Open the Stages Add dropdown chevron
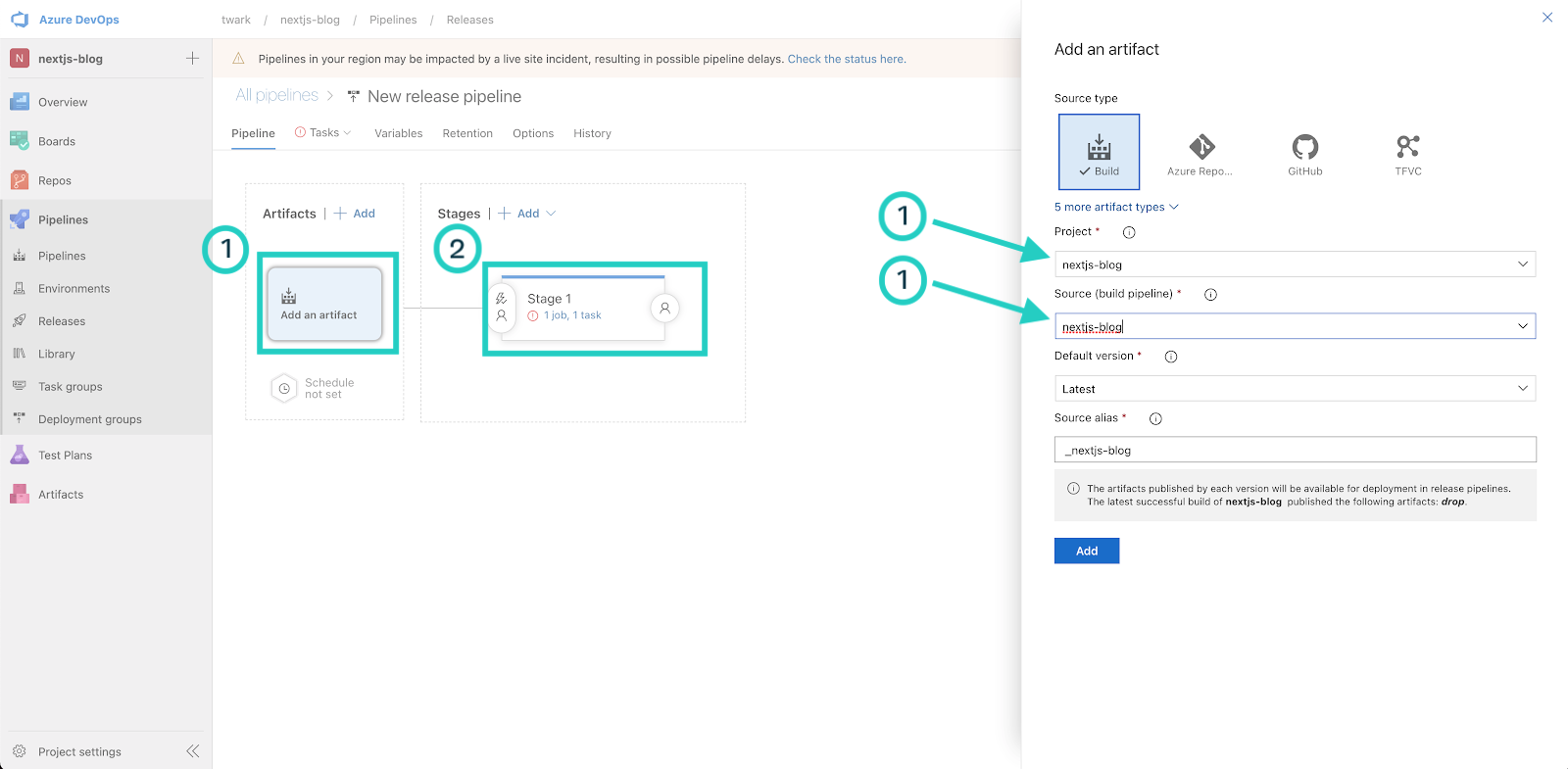1568x769 pixels. pos(551,214)
